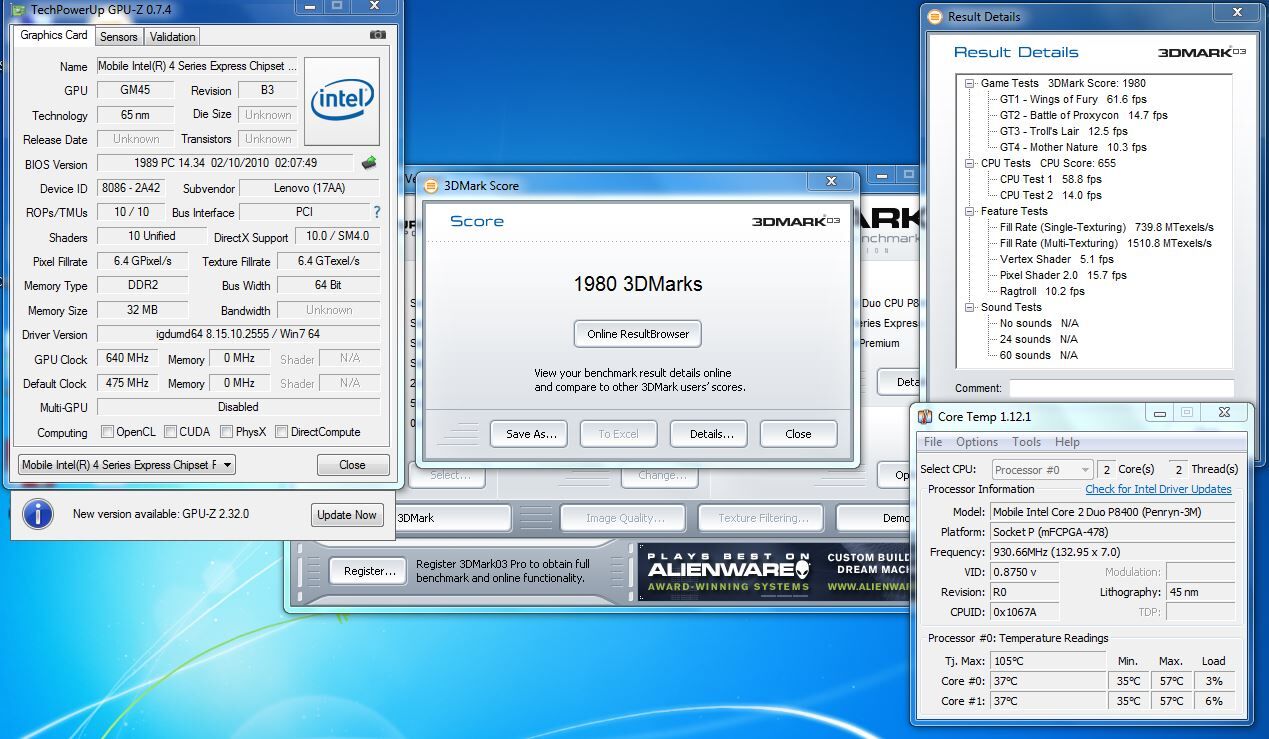
Task: Collapse the Sound Tests tree node
Action: coord(969,307)
